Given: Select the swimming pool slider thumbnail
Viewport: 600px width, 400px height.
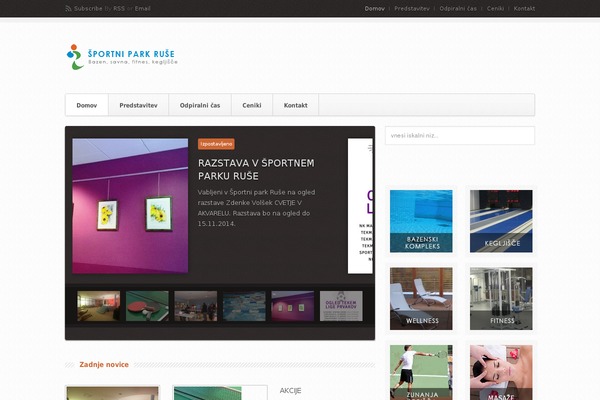Looking at the screenshot, I should (244, 306).
